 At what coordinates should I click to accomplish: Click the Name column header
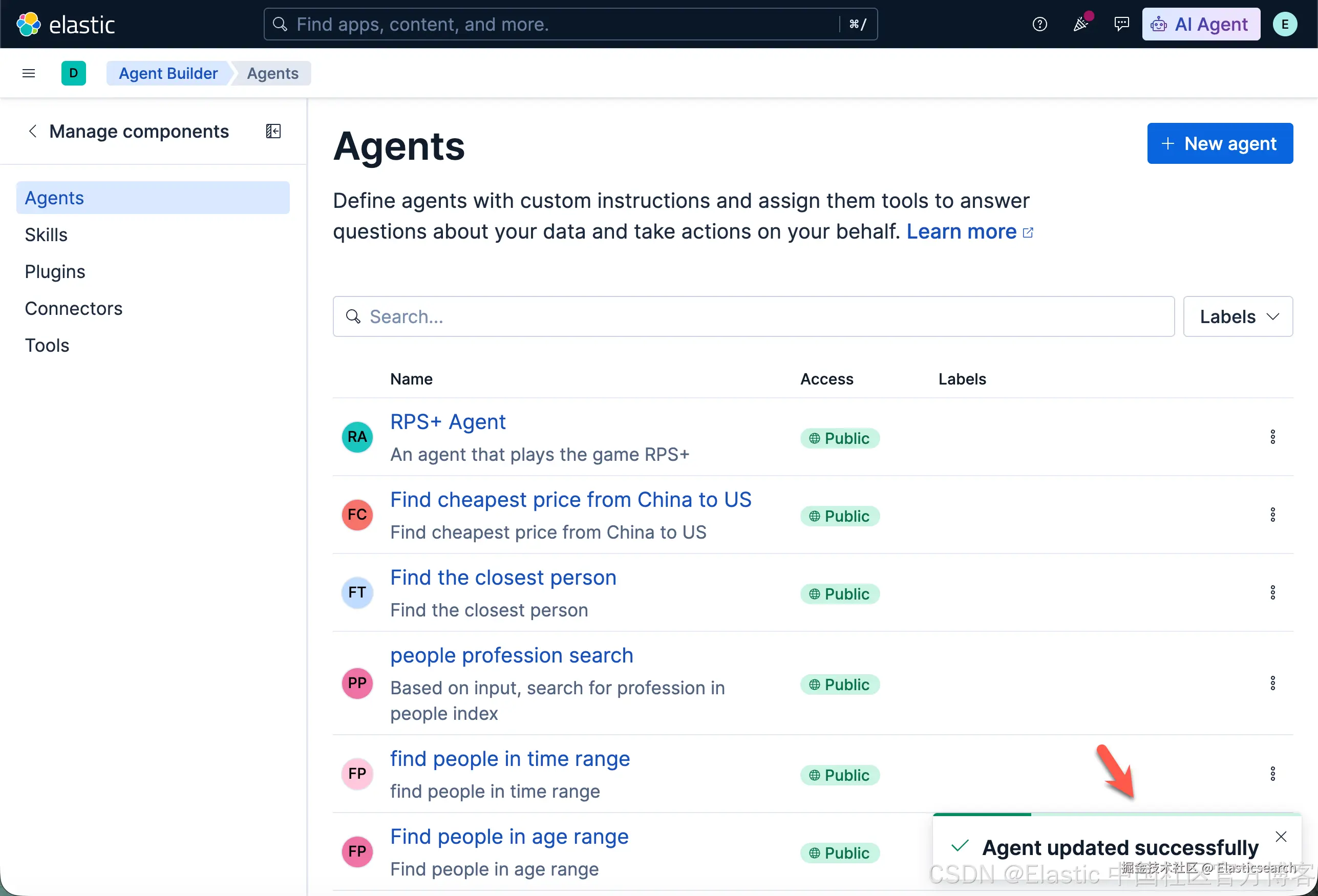tap(411, 379)
